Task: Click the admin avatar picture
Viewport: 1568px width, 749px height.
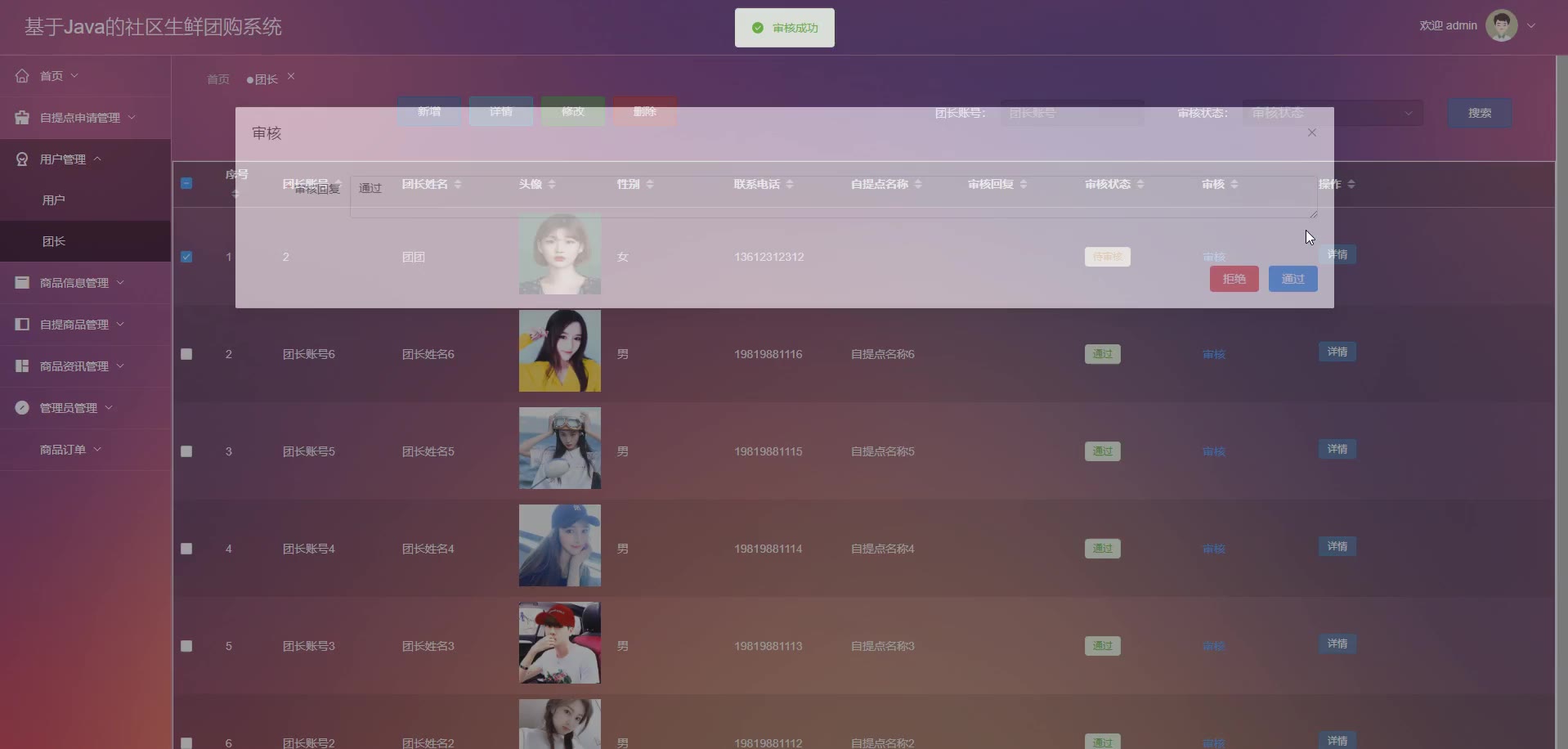Action: tap(1501, 25)
